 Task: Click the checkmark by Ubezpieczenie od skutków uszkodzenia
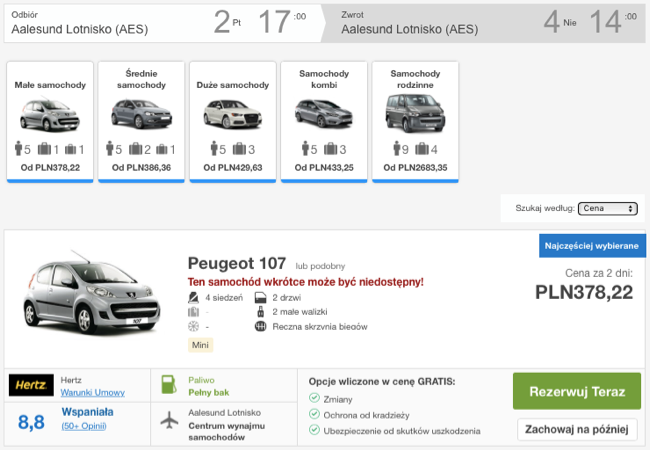tap(315, 431)
